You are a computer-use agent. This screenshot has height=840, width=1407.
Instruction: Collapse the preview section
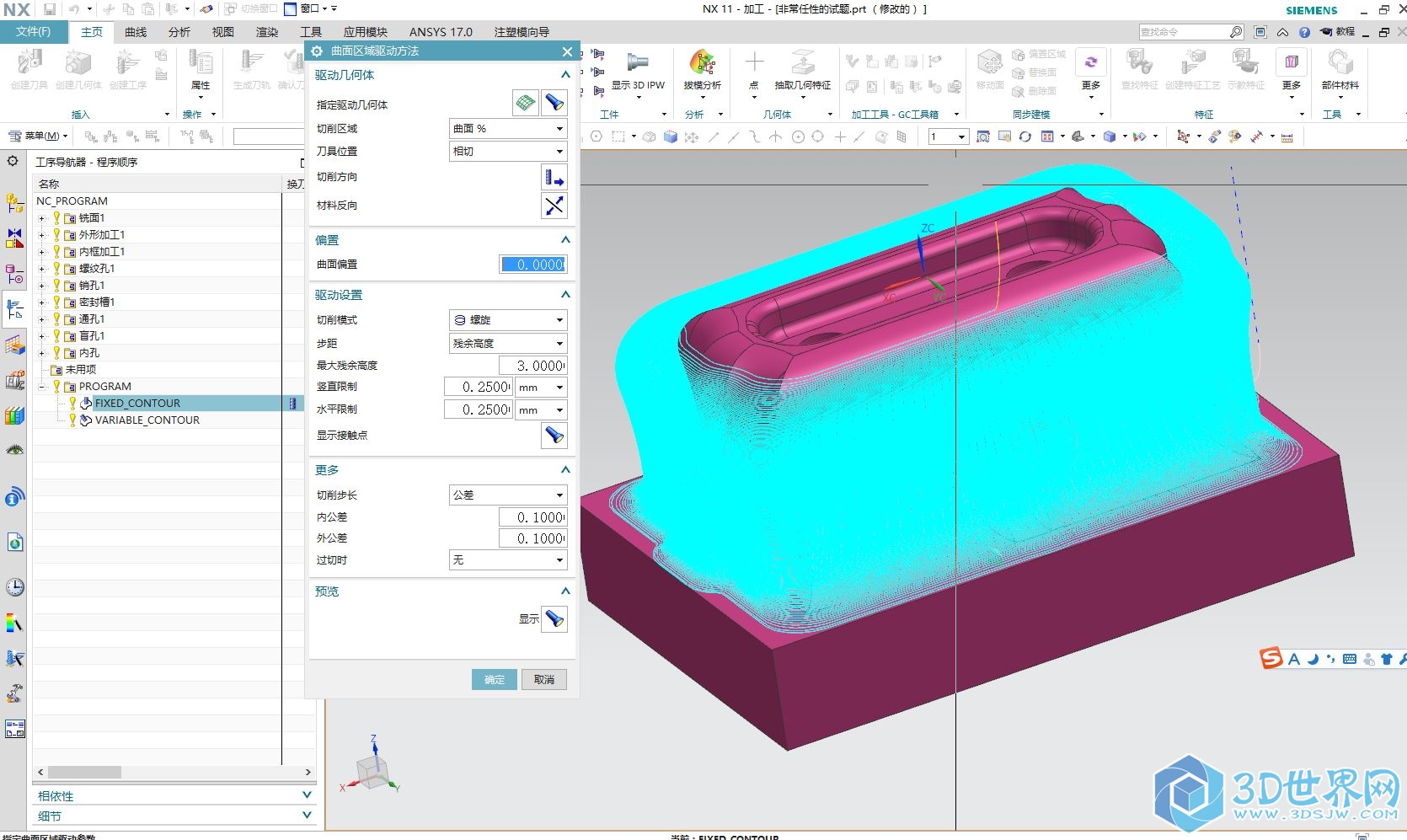click(x=565, y=591)
